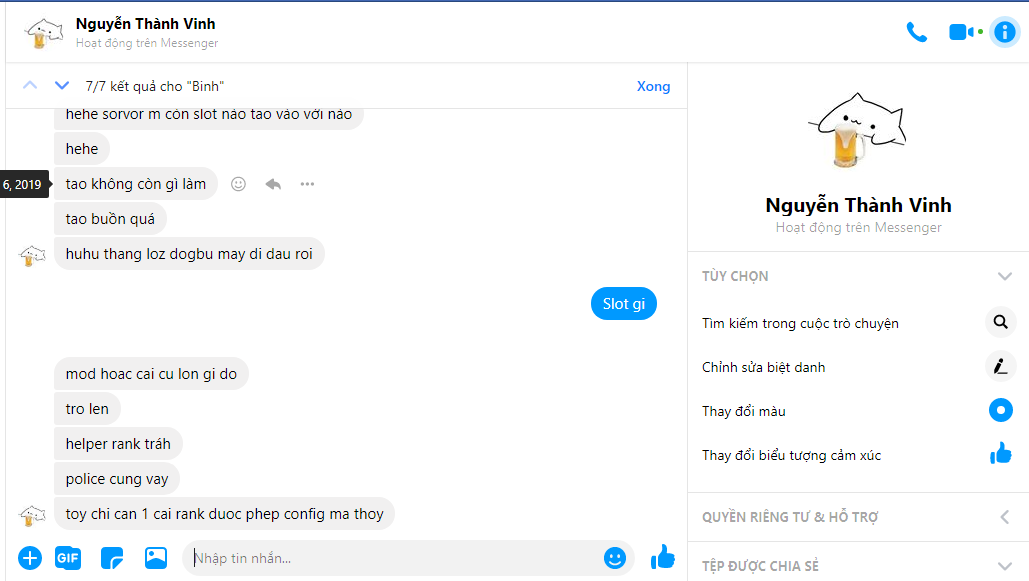
Task: Click sender avatar beside 'huhu thang loz' message
Action: click(x=32, y=255)
